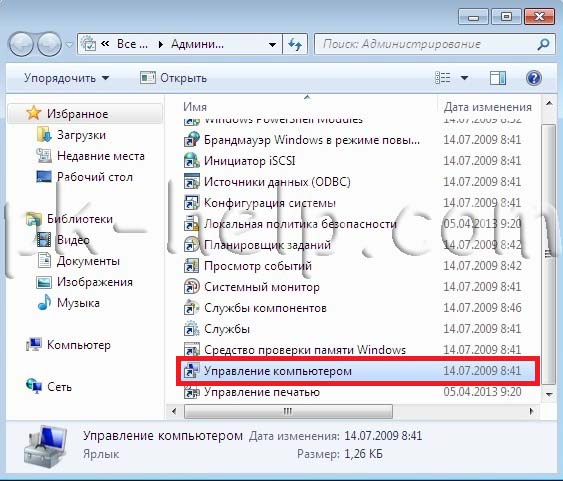Select Сеть in navigation pane
The height and width of the screenshot is (481, 563).
click(49, 387)
